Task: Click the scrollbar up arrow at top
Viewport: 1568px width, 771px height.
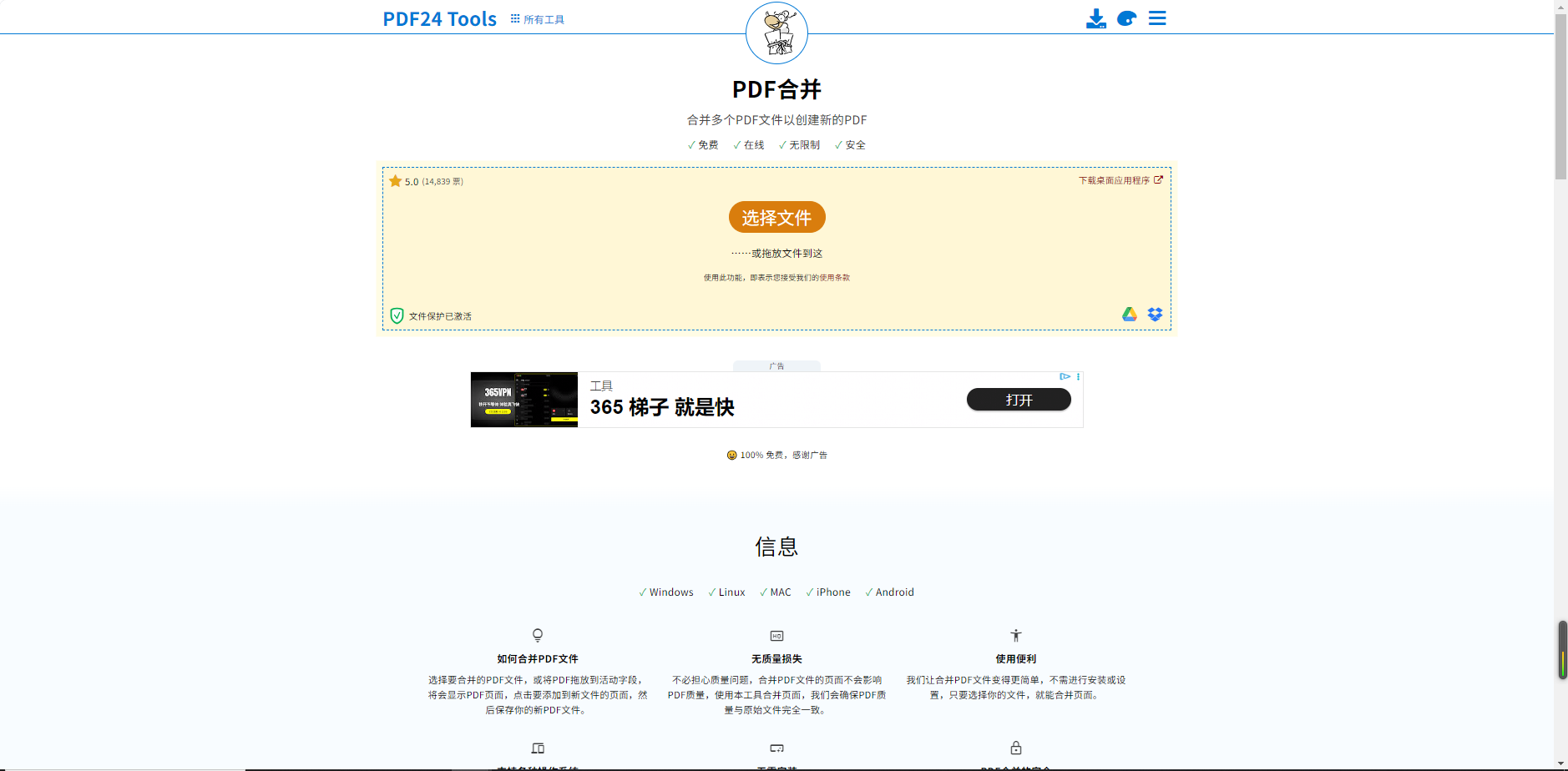Action: click(1560, 6)
